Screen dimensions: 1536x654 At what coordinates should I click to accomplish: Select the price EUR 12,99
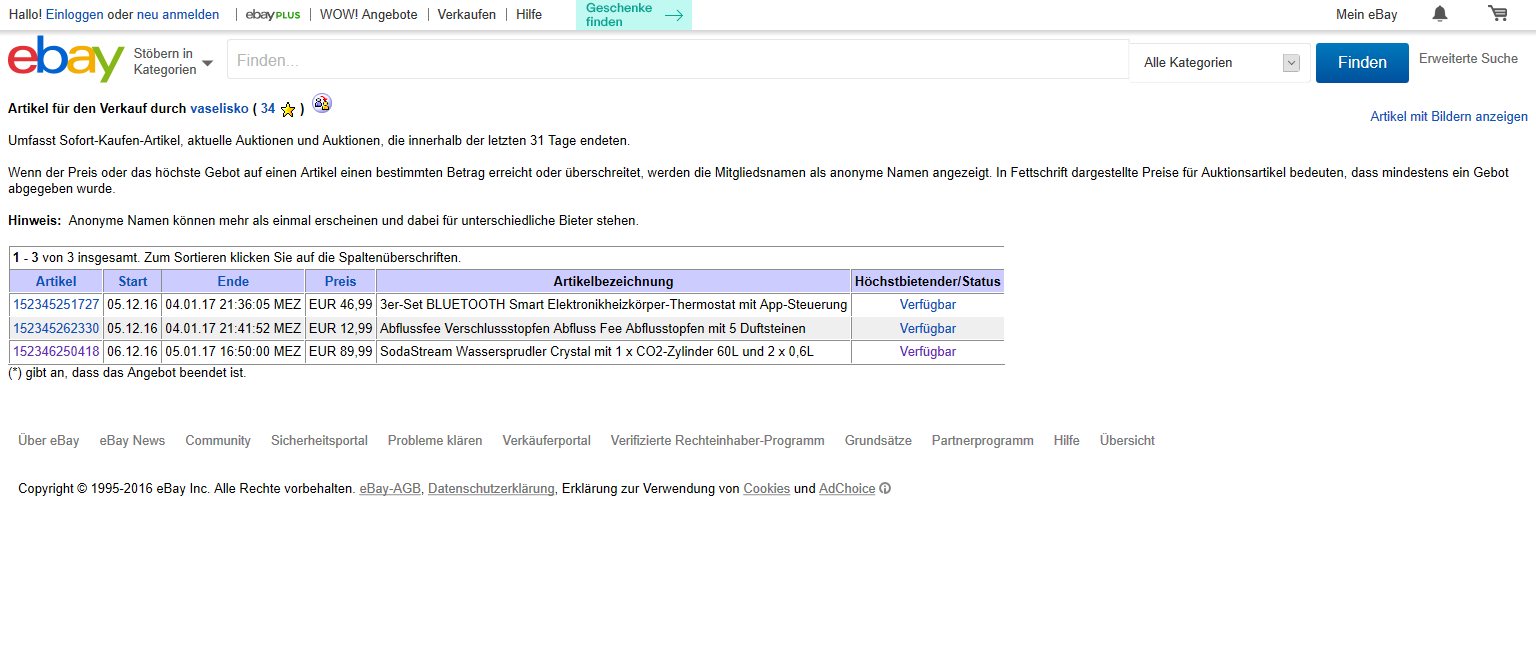point(341,328)
